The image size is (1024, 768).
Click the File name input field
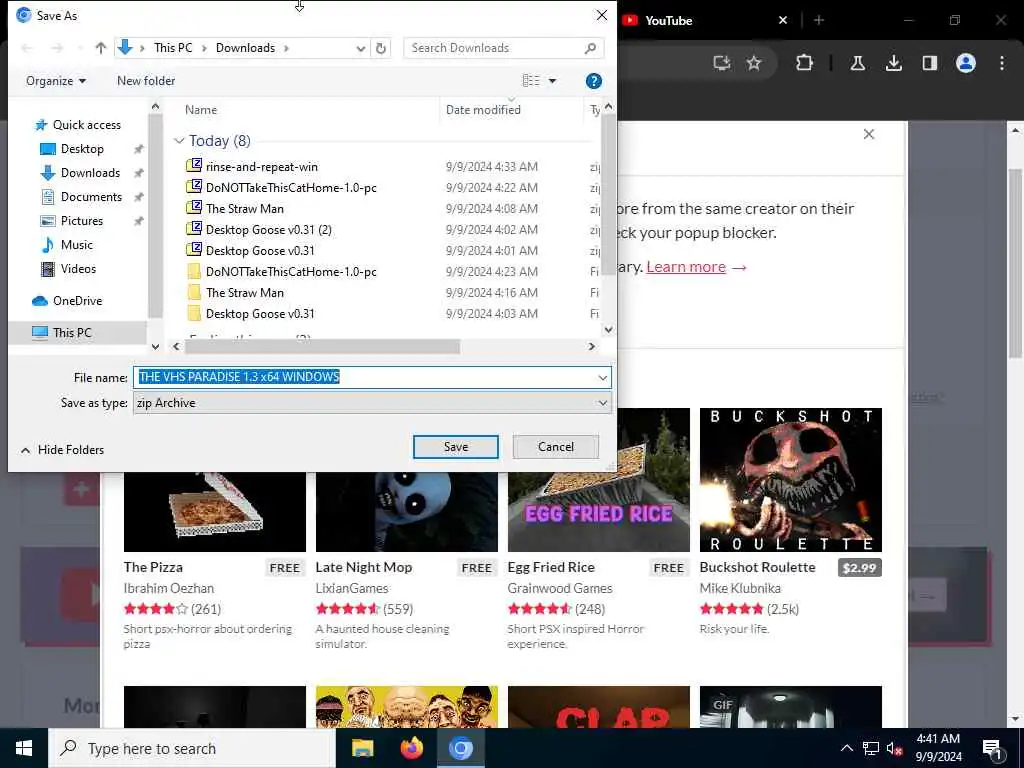pyautogui.click(x=372, y=377)
